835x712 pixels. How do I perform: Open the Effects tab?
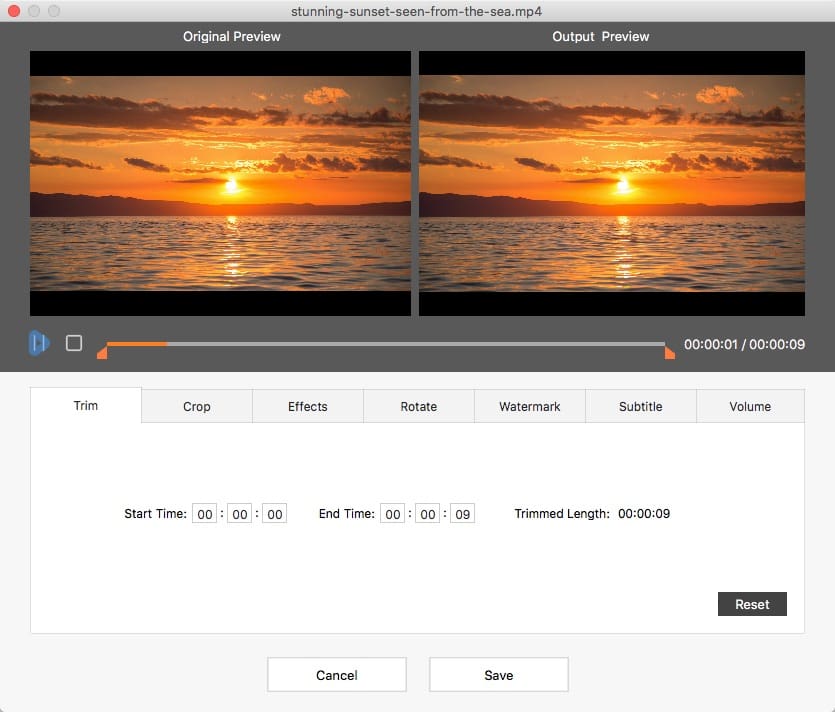point(308,406)
